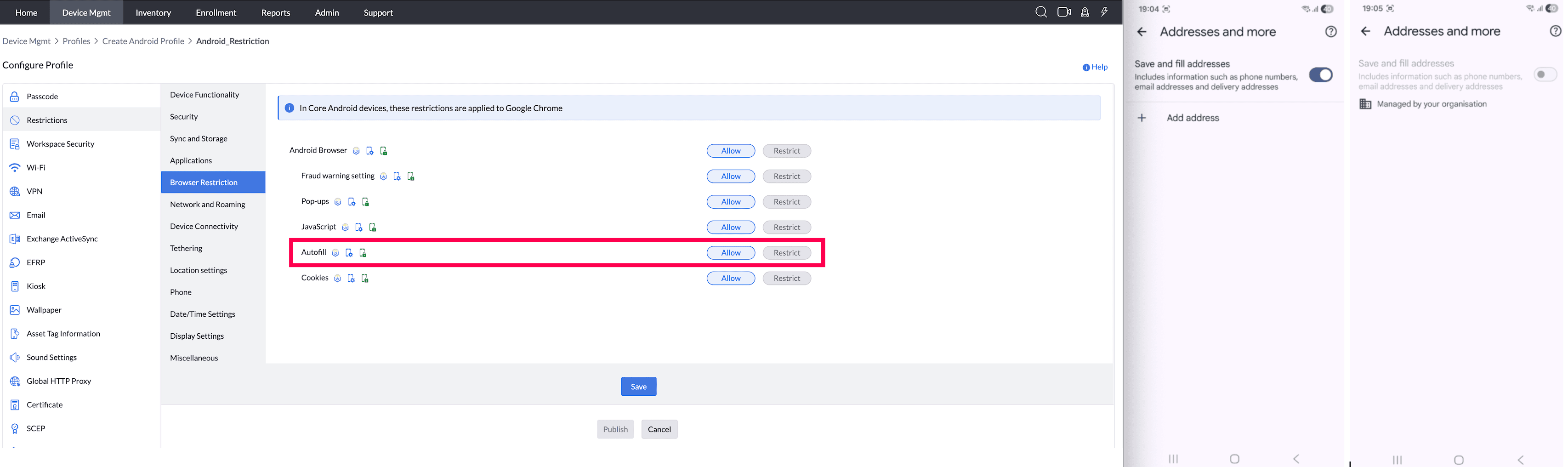The width and height of the screenshot is (1568, 467).
Task: Switch to Device Functionality restriction category
Action: point(213,95)
